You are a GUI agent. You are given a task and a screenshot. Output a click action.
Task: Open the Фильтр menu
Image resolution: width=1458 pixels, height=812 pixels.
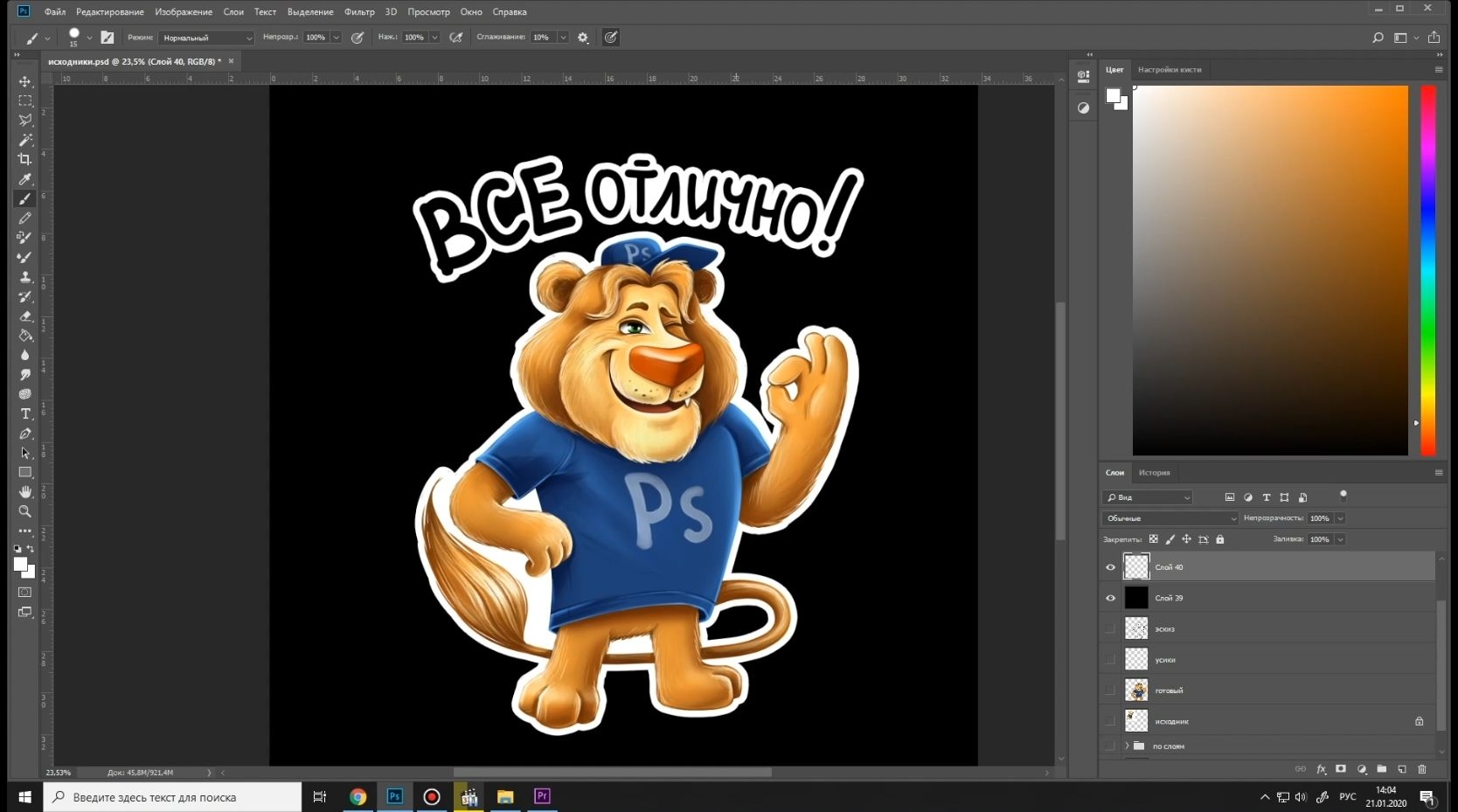(x=359, y=12)
